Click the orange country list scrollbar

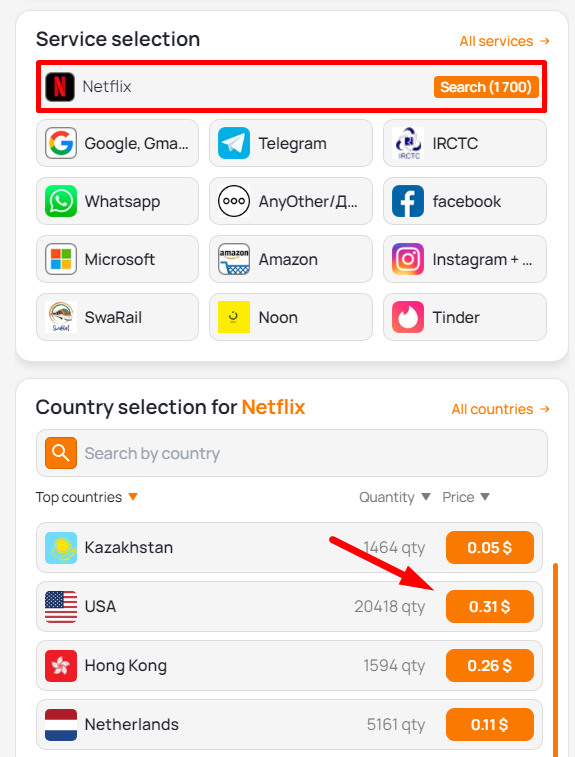[556, 659]
